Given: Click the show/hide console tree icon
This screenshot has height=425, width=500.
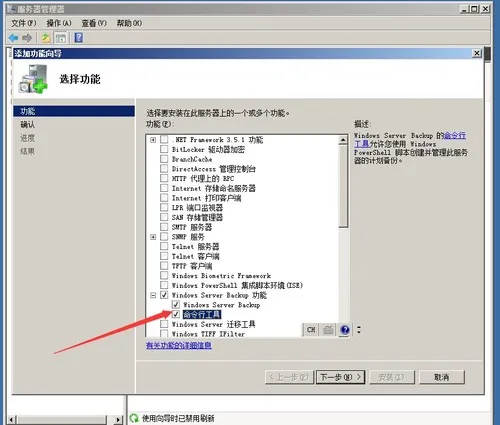Looking at the screenshot, I should (x=61, y=38).
